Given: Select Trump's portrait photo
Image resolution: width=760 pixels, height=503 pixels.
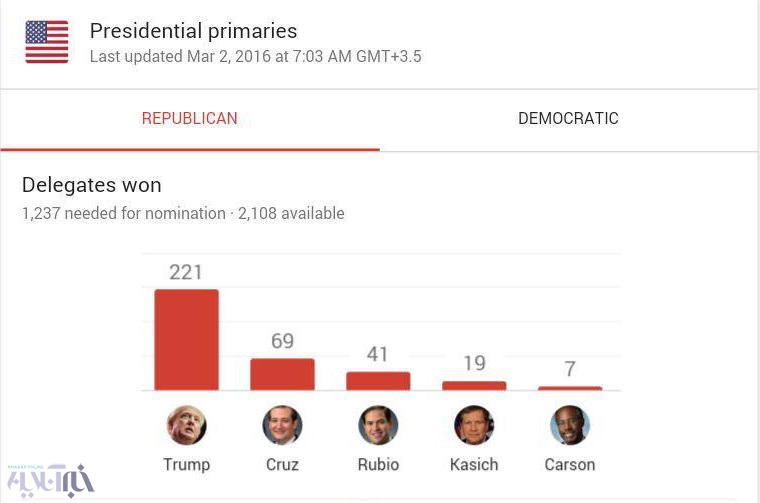Looking at the screenshot, I should tap(186, 426).
